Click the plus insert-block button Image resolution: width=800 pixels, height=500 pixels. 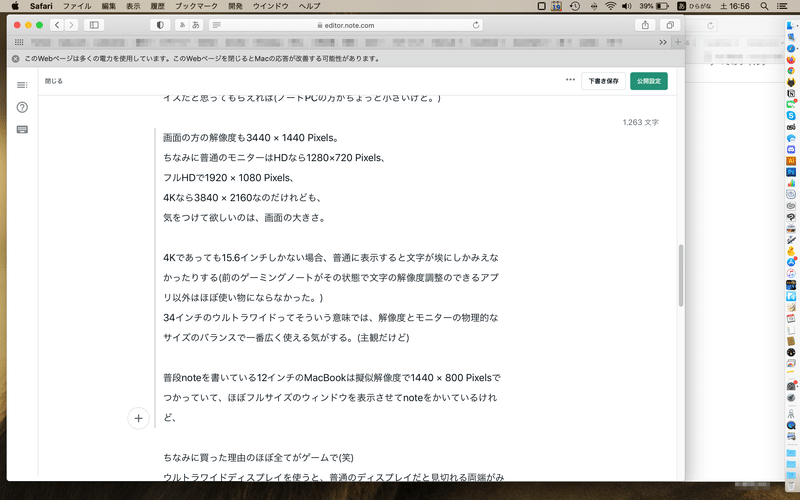pyautogui.click(x=138, y=418)
